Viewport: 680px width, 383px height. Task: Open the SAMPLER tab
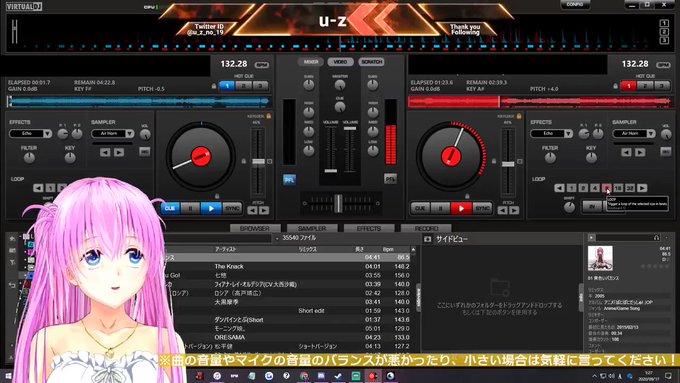312,228
